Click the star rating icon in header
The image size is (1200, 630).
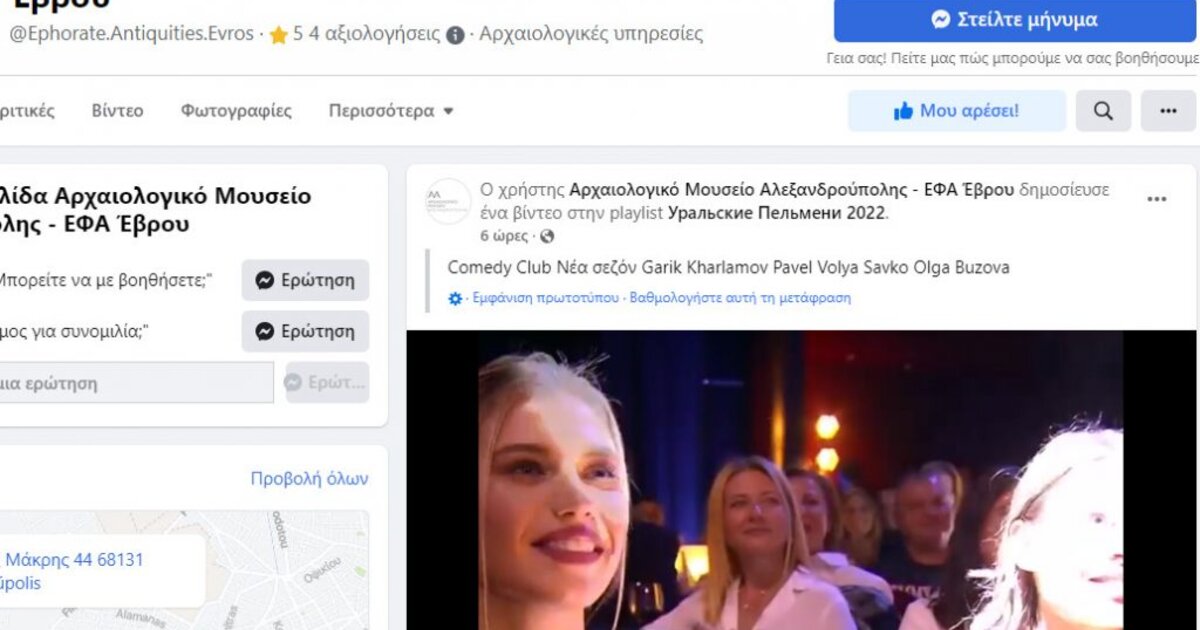[x=278, y=35]
